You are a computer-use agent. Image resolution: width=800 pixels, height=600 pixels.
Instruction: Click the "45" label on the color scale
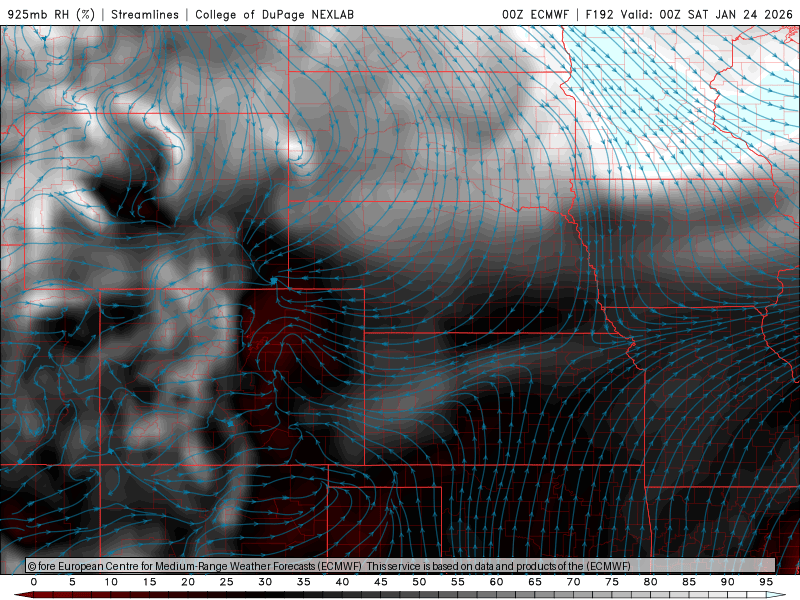[x=381, y=582]
